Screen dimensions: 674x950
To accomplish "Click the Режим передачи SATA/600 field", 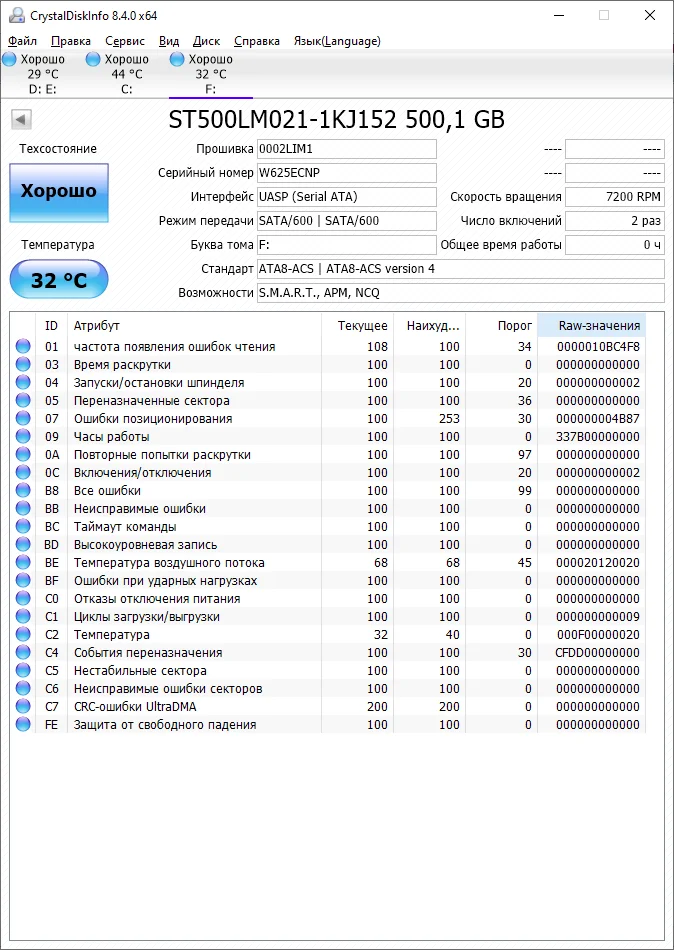I will (x=347, y=221).
